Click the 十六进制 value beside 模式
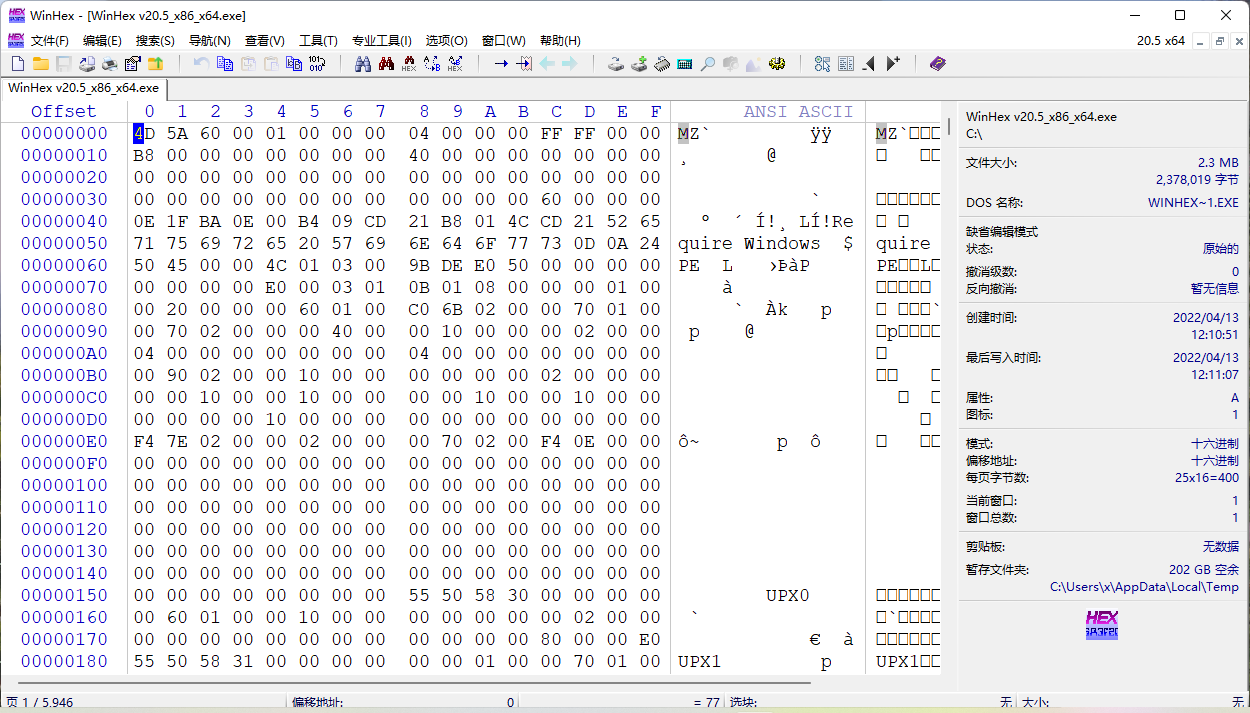Image resolution: width=1250 pixels, height=713 pixels. 1215,443
